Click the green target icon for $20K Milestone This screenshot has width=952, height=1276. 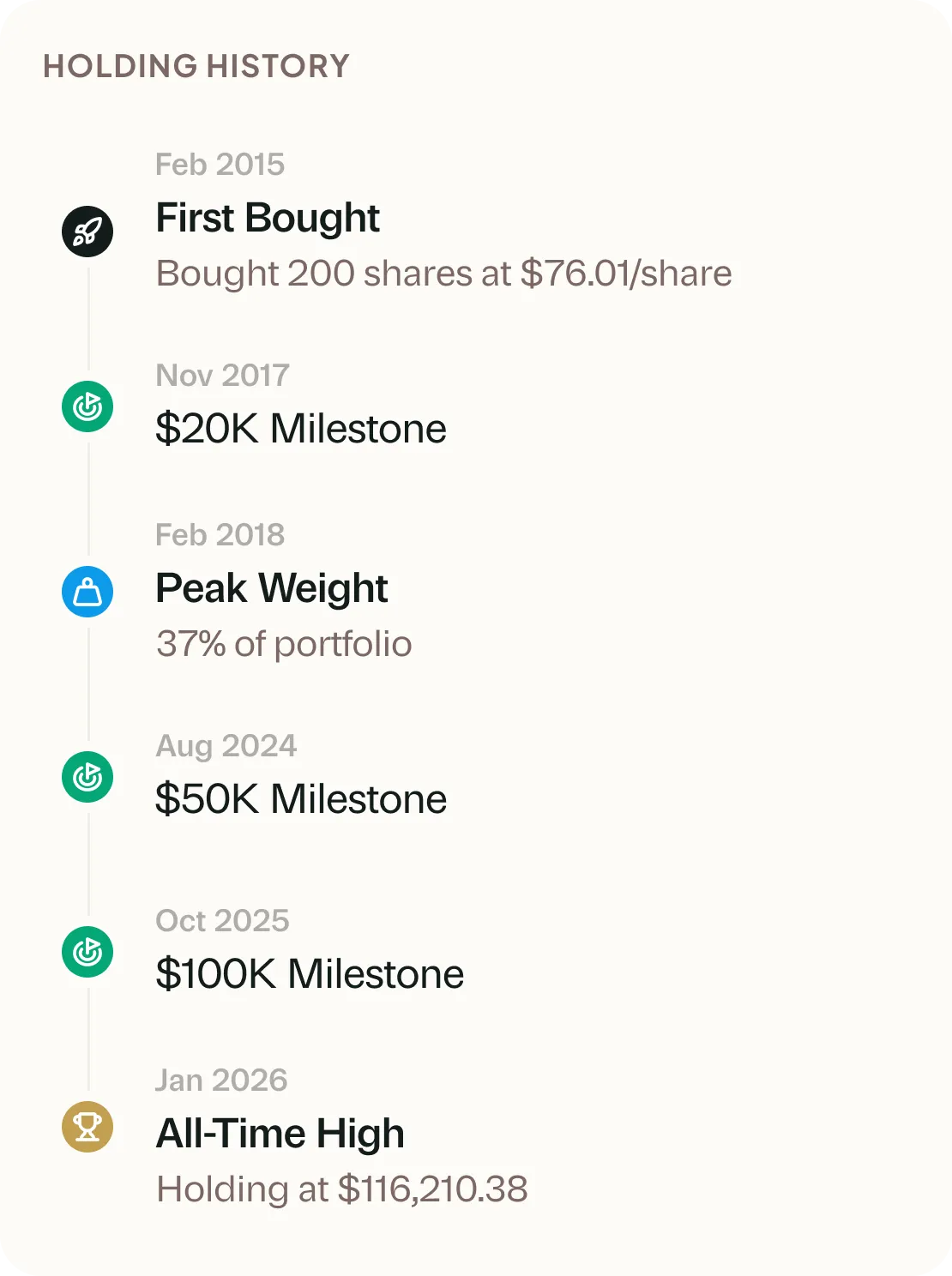coord(87,406)
